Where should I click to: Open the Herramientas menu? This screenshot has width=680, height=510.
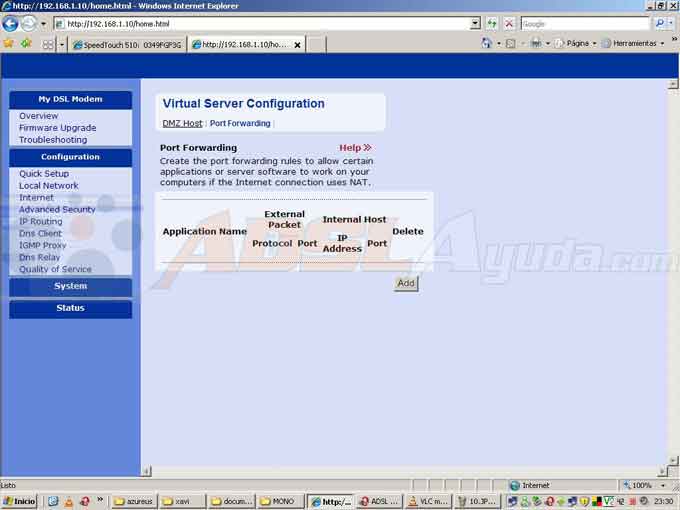[x=634, y=43]
